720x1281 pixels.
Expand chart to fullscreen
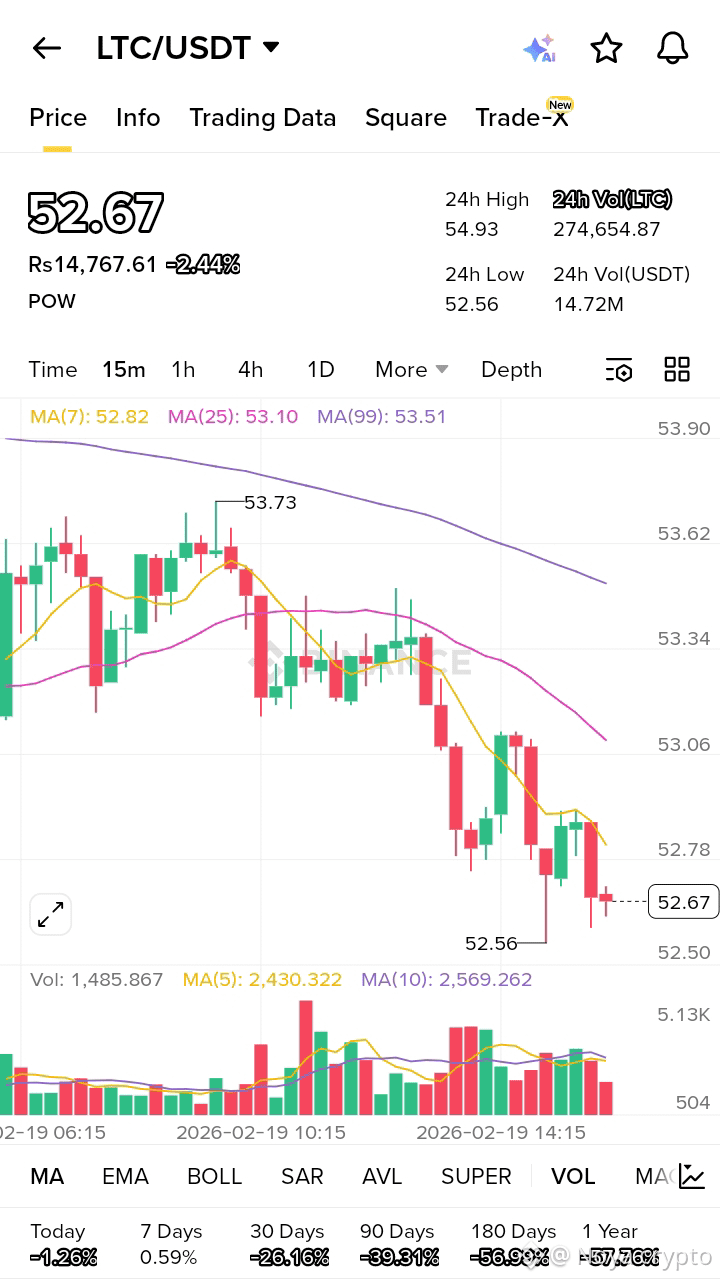point(50,914)
